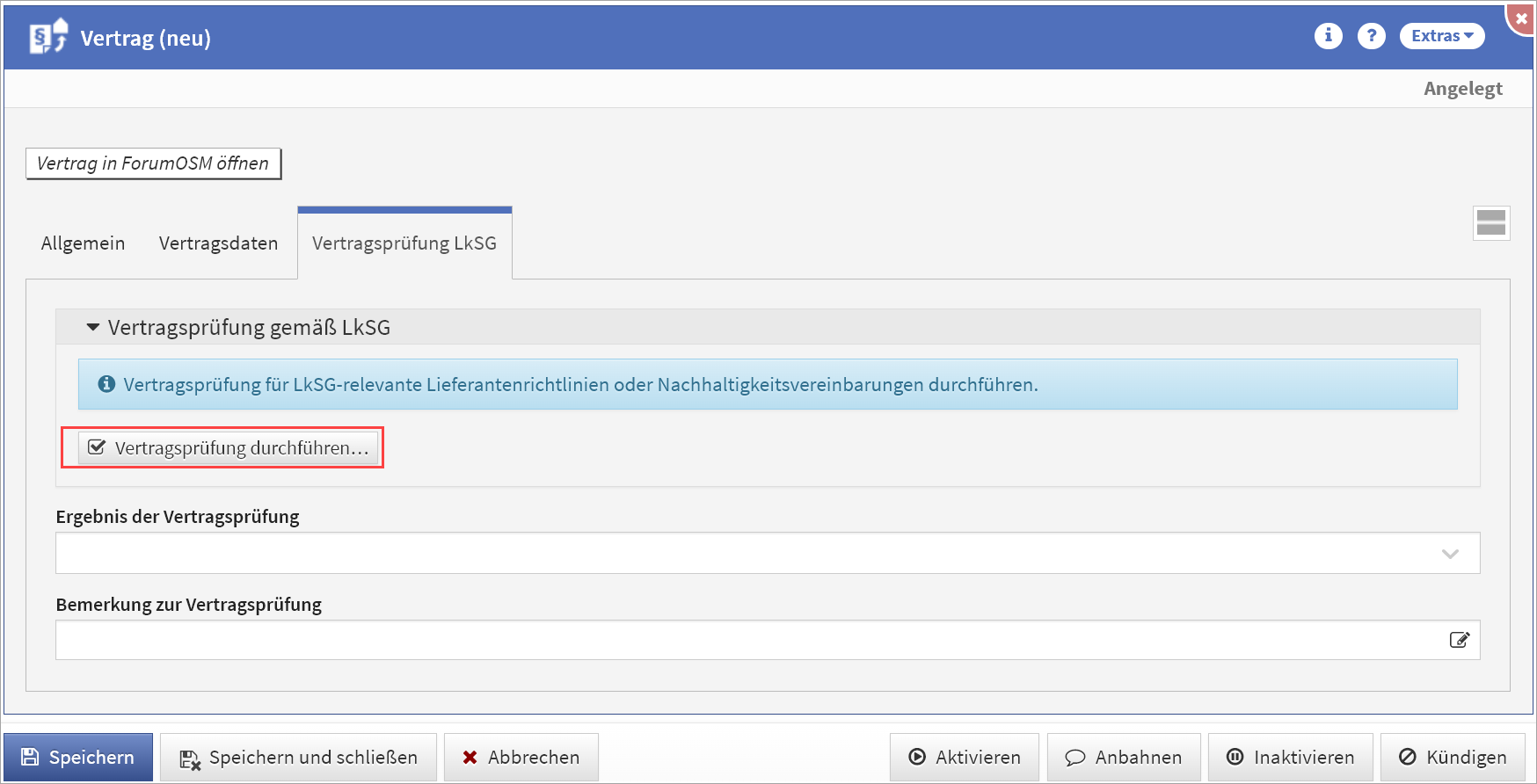Click the Angelegt status text
Viewport: 1537px width, 784px height.
[x=1463, y=89]
